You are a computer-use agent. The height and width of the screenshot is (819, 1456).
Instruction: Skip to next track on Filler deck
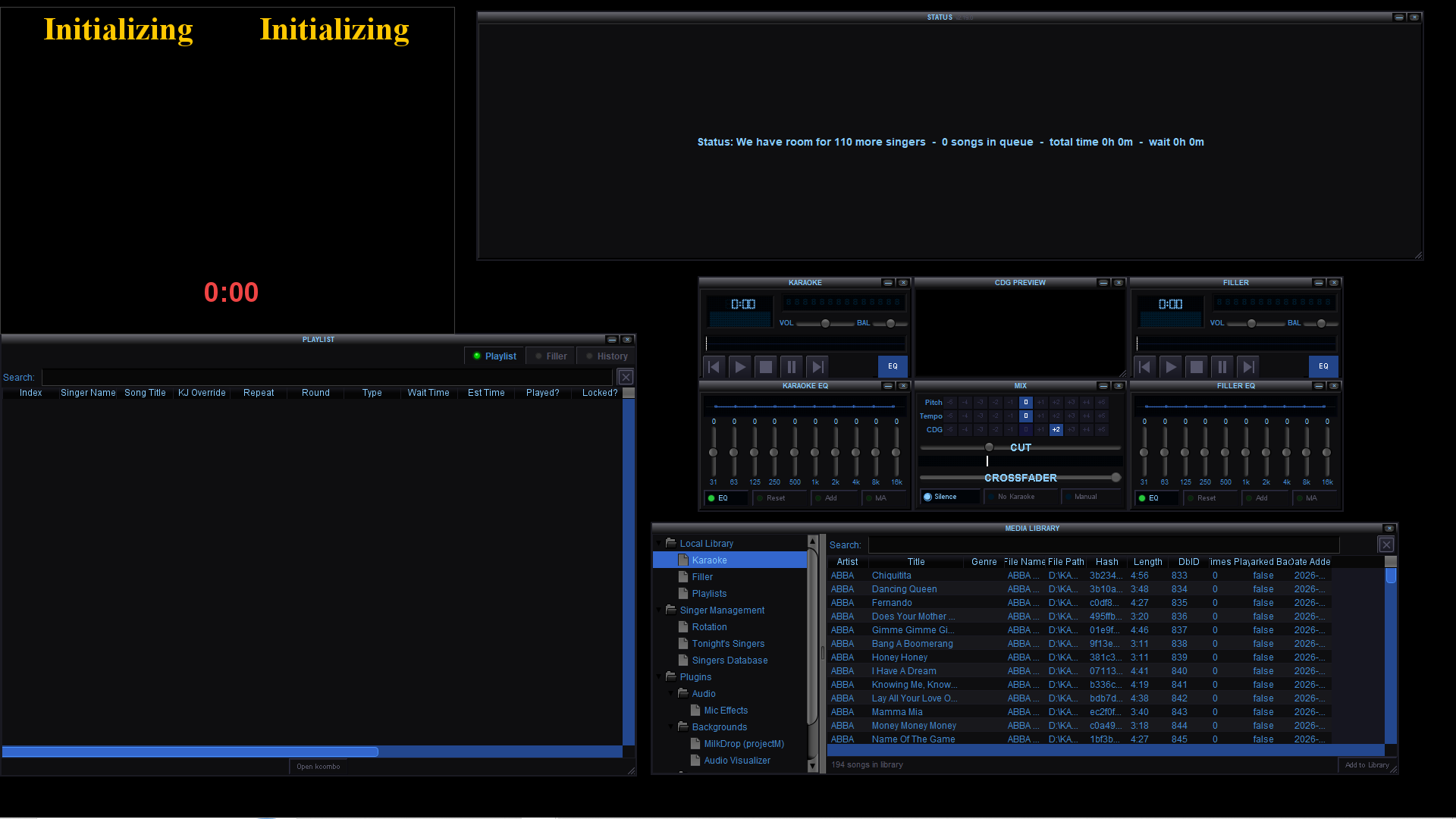click(1248, 367)
